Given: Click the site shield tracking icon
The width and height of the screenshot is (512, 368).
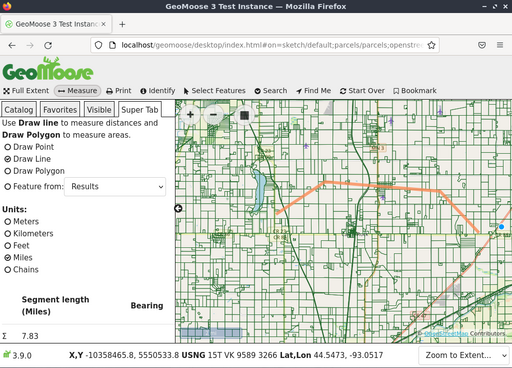Looking at the screenshot, I should pos(98,45).
